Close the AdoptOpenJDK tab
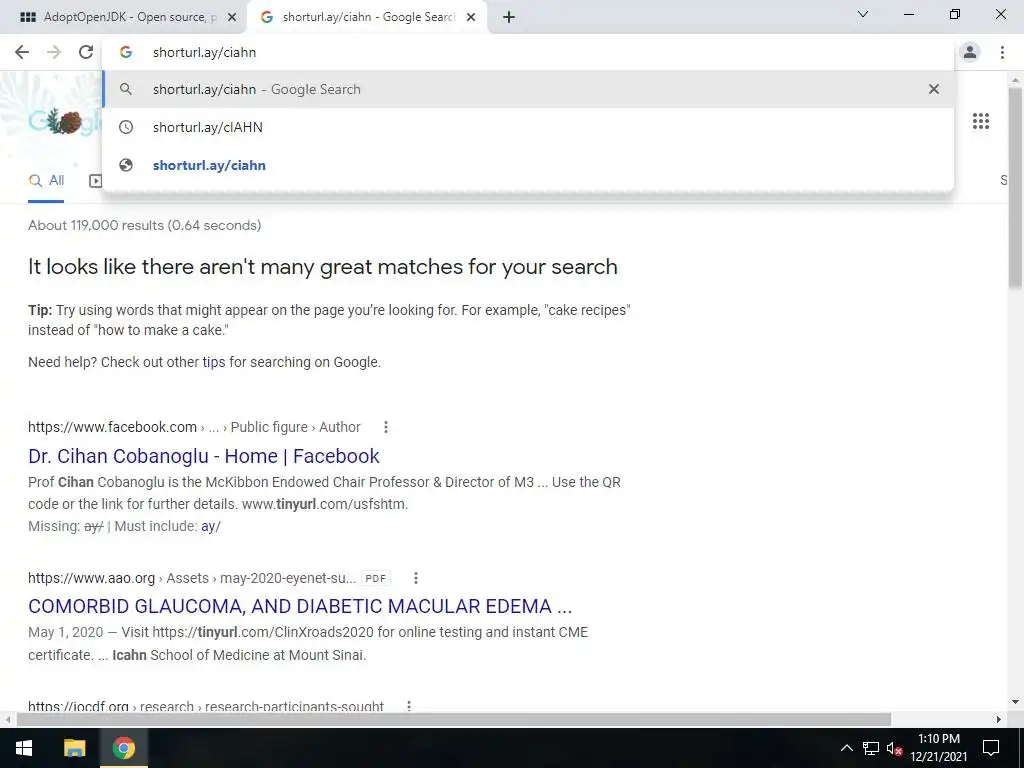Viewport: 1024px width, 768px height. [232, 17]
